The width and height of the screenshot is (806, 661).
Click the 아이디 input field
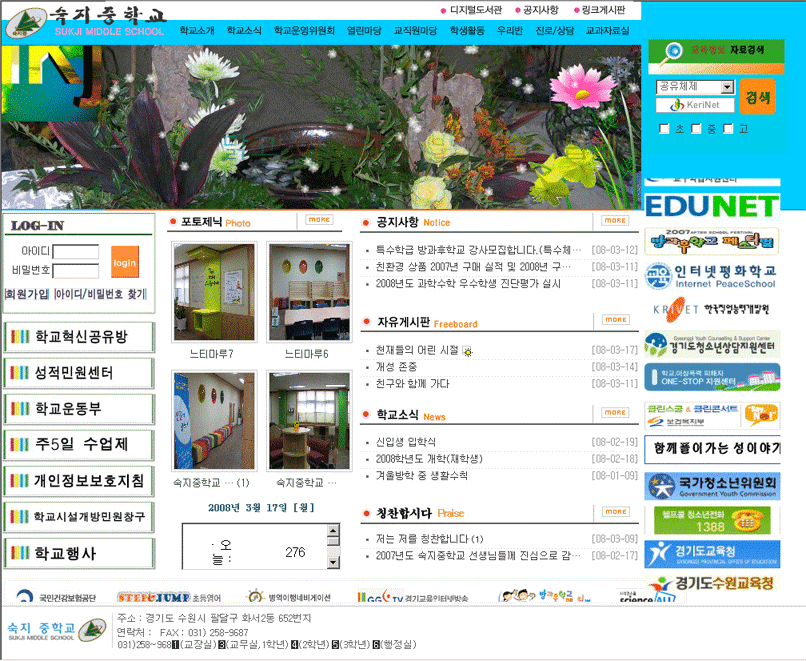[76, 252]
